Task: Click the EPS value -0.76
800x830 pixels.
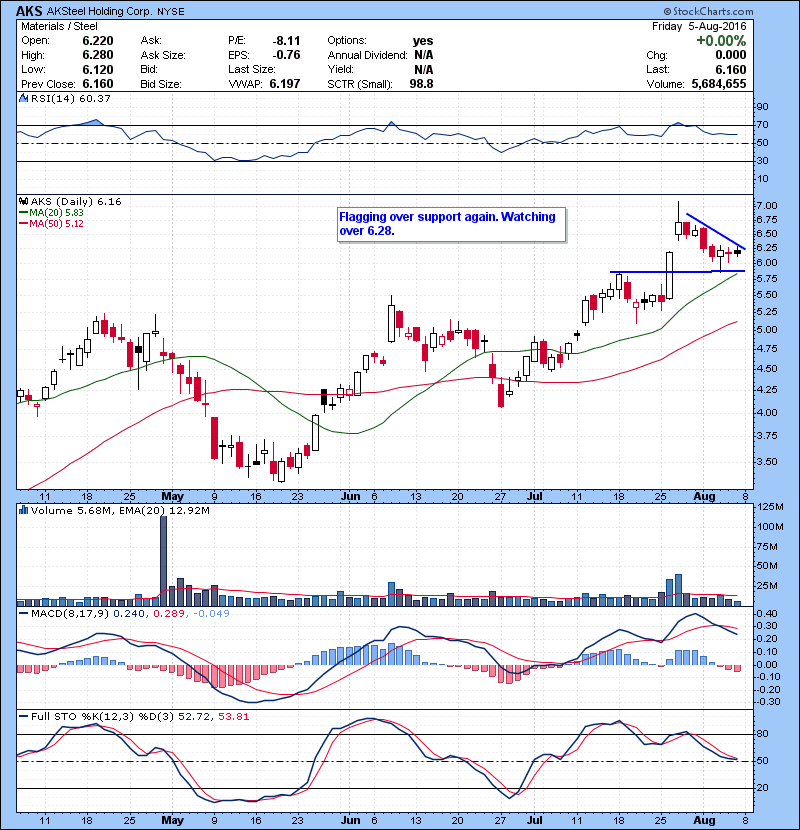Action: point(286,55)
